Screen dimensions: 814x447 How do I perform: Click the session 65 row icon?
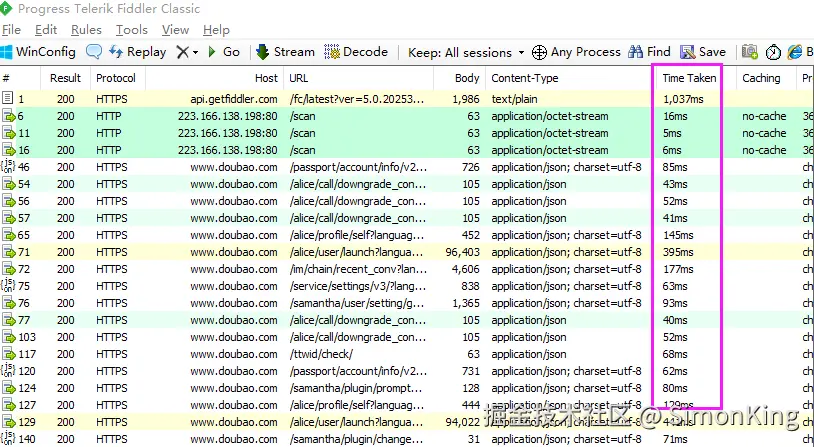click(x=8, y=235)
